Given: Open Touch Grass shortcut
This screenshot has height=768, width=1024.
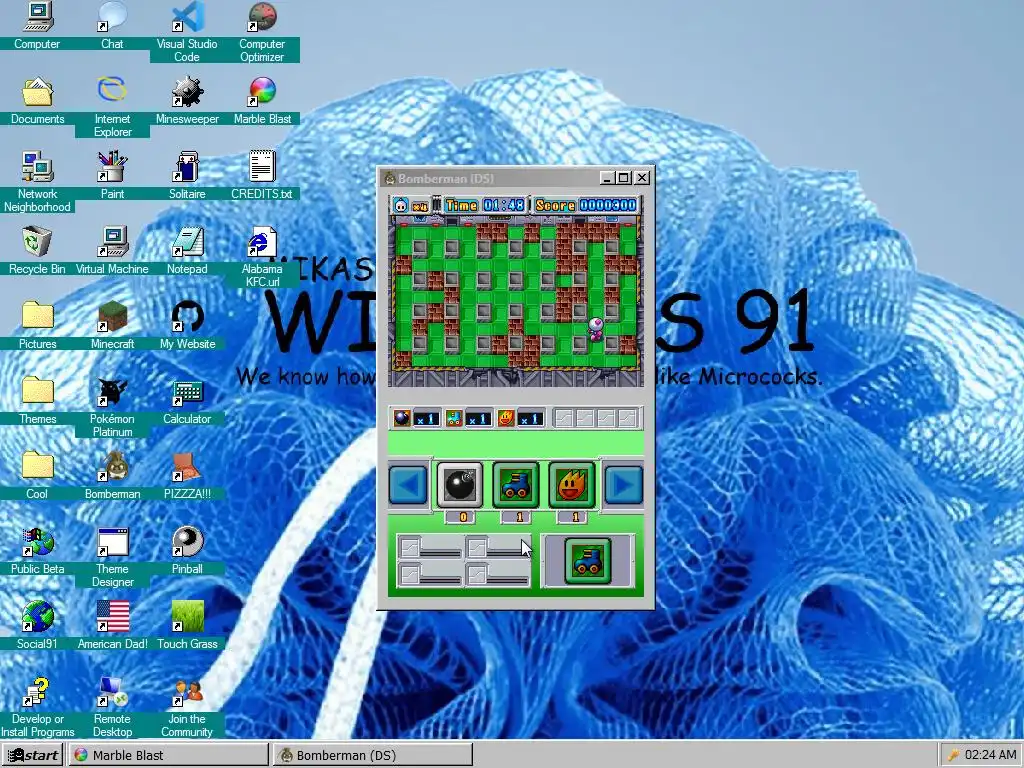Looking at the screenshot, I should coord(187,626).
